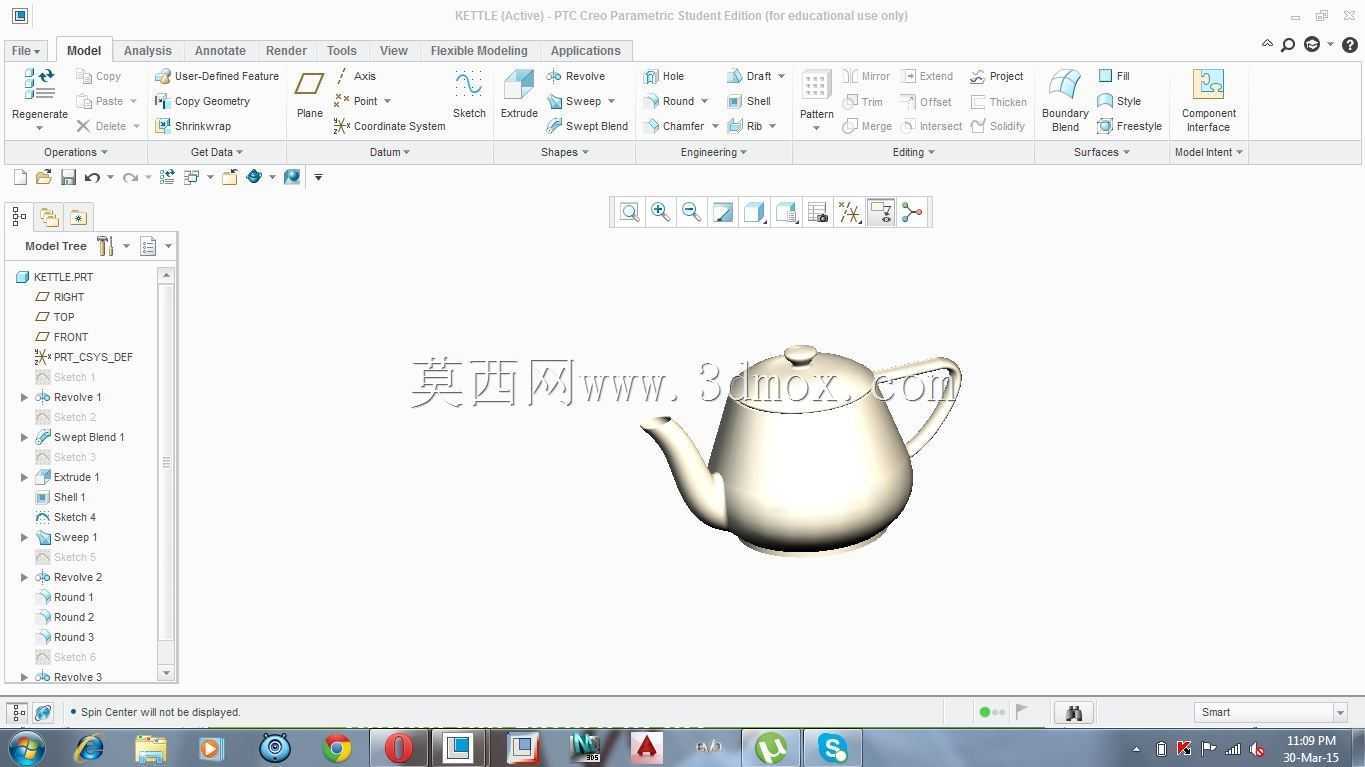Click the Model Tree Show list icon
Viewport: 1365px width, 767px height.
tap(149, 246)
